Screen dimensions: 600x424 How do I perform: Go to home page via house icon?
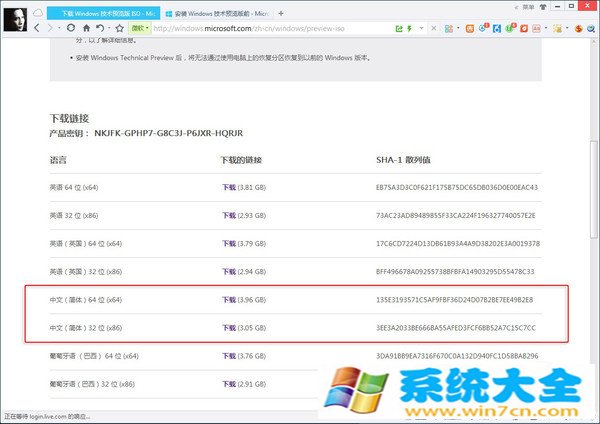pos(86,28)
